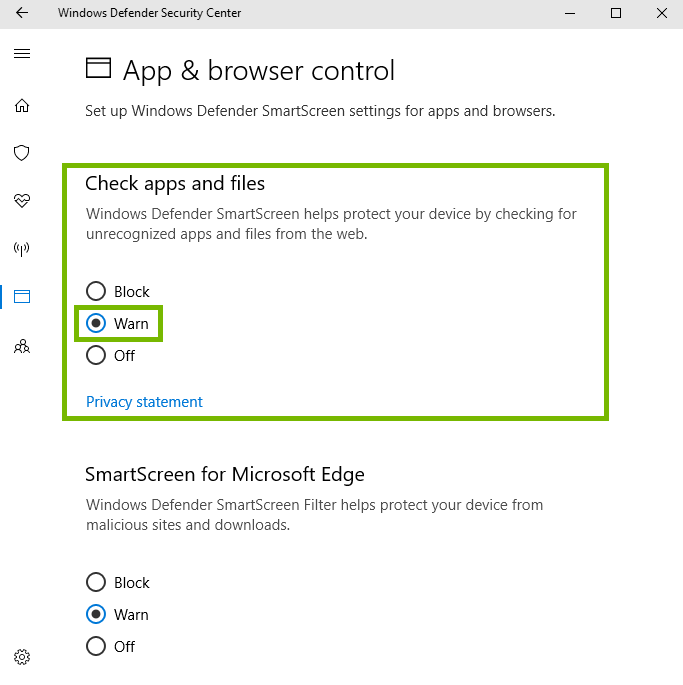Click the SmartScreen for Microsoft Edge heading

coord(225,474)
